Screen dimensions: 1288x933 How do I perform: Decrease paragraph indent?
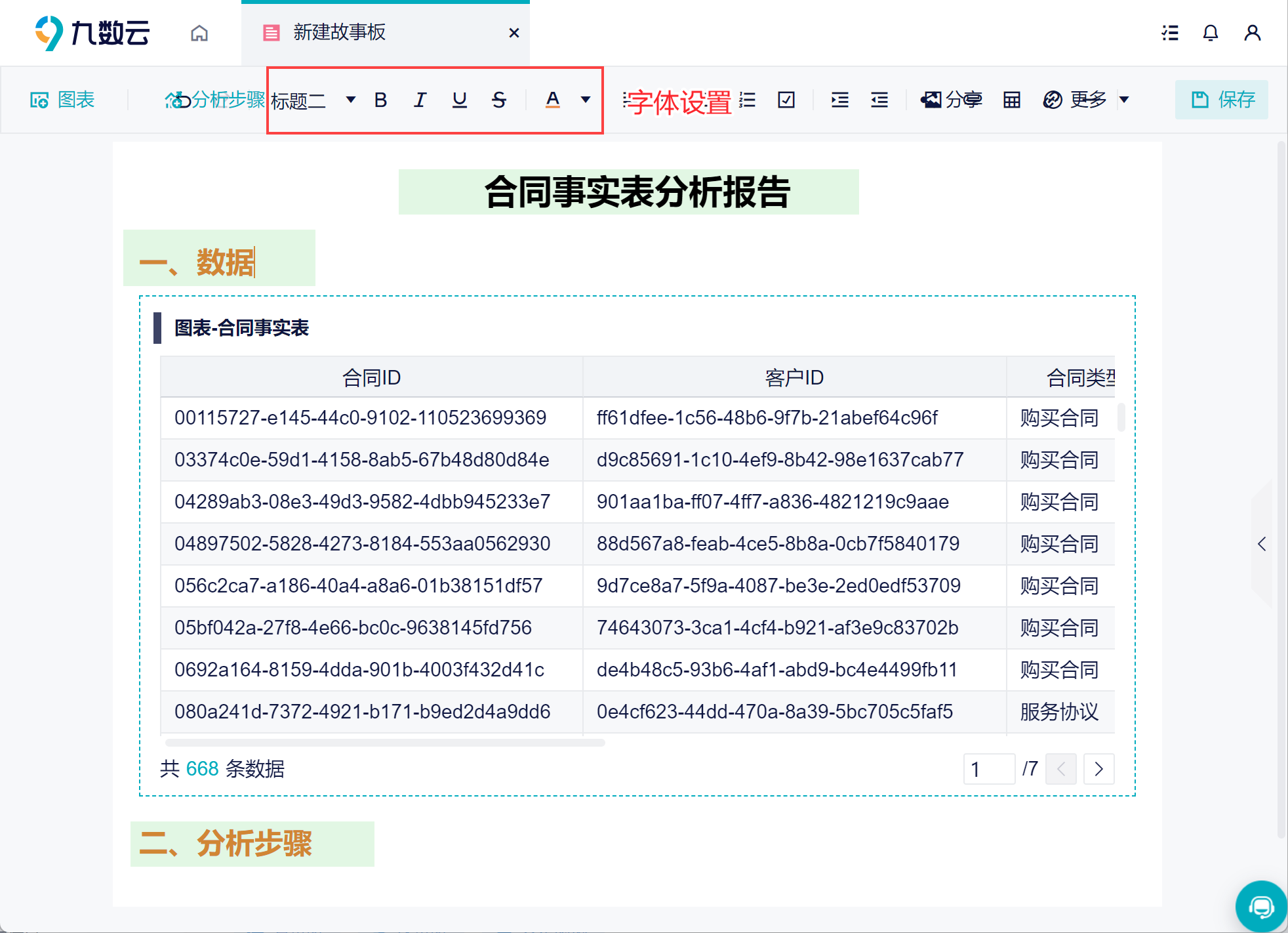pos(879,100)
